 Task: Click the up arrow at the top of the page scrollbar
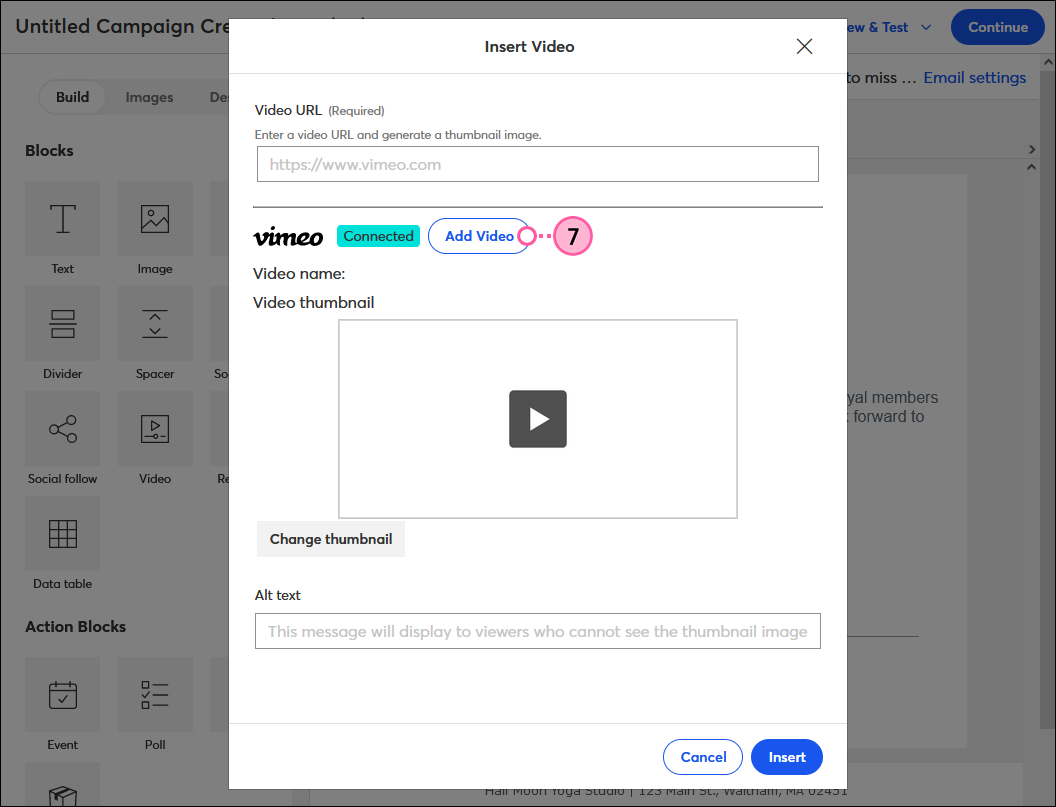click(1048, 62)
